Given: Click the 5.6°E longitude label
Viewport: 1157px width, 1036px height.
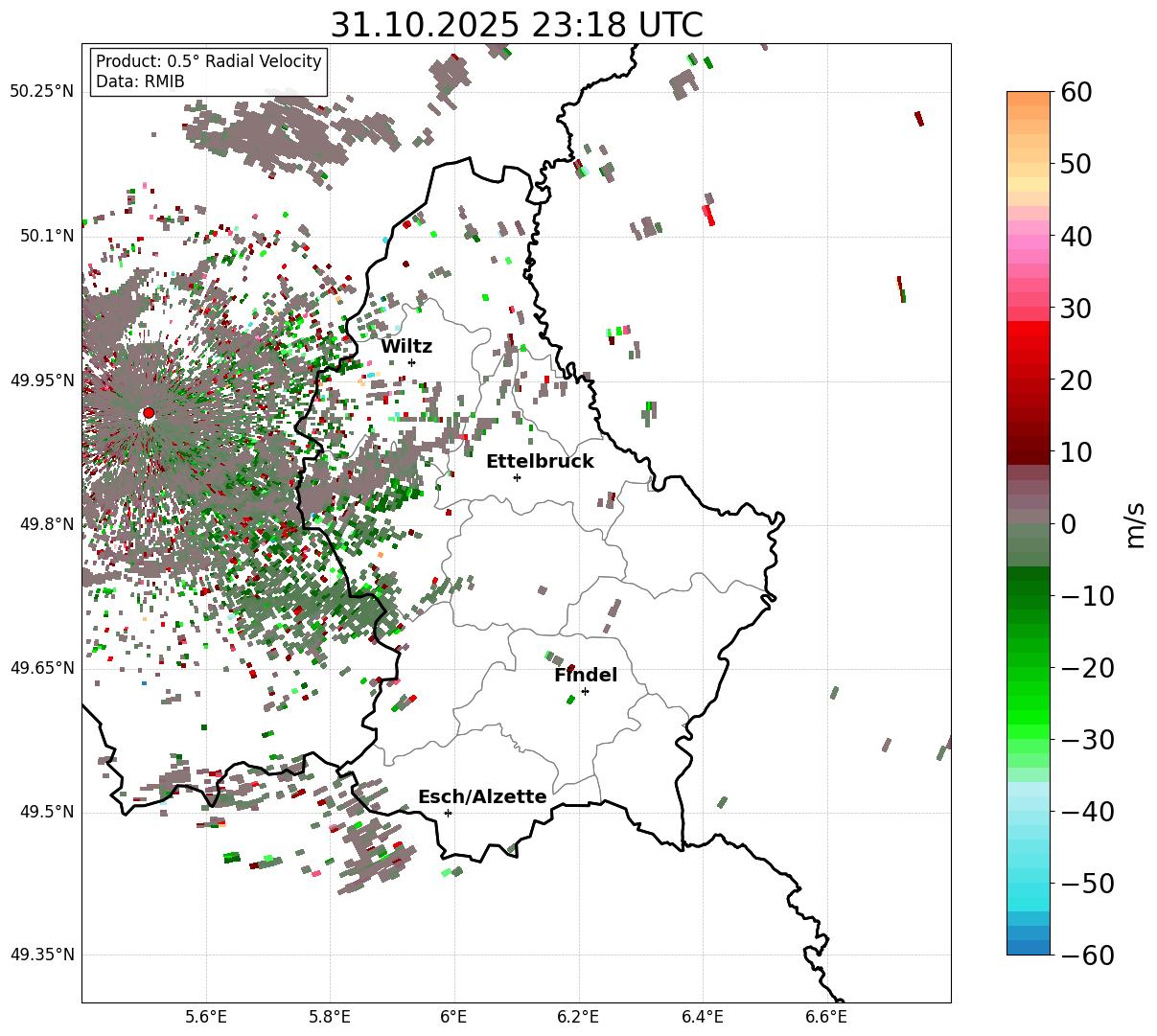Looking at the screenshot, I should coord(206,1017).
